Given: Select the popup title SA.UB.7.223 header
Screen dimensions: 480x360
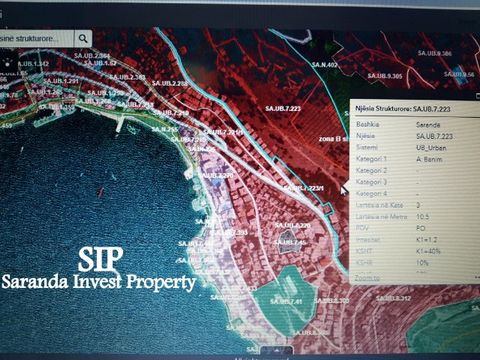Looking at the screenshot, I should (x=403, y=109).
